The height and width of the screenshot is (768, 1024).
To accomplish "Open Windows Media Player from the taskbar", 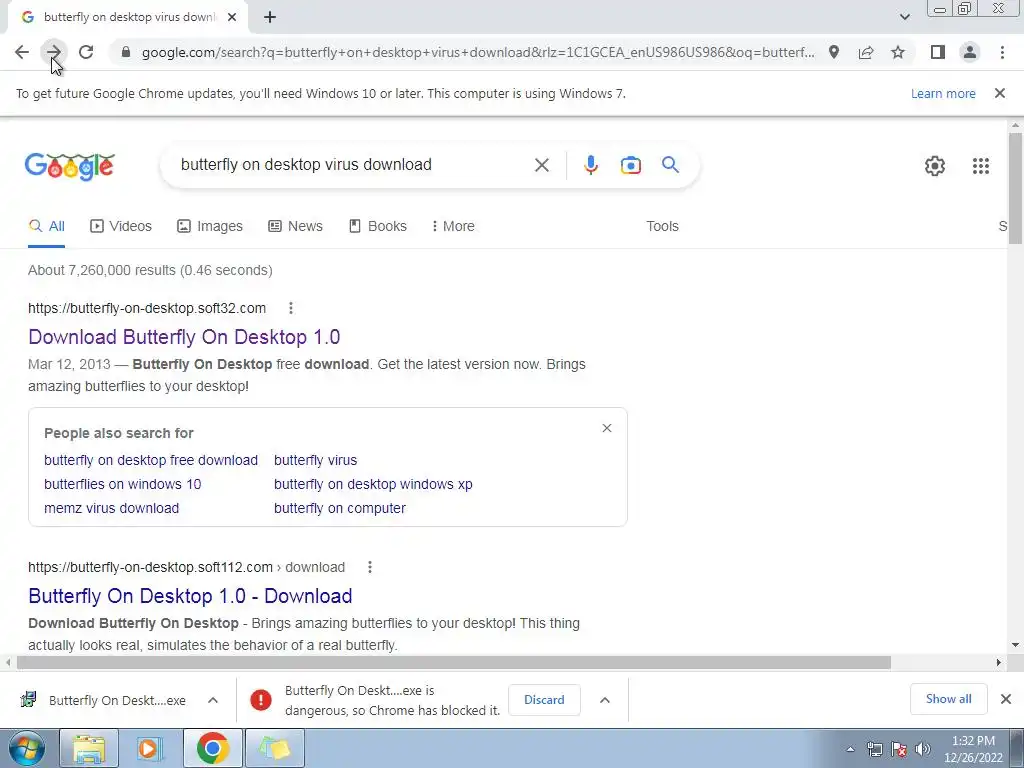I will click(x=150, y=748).
